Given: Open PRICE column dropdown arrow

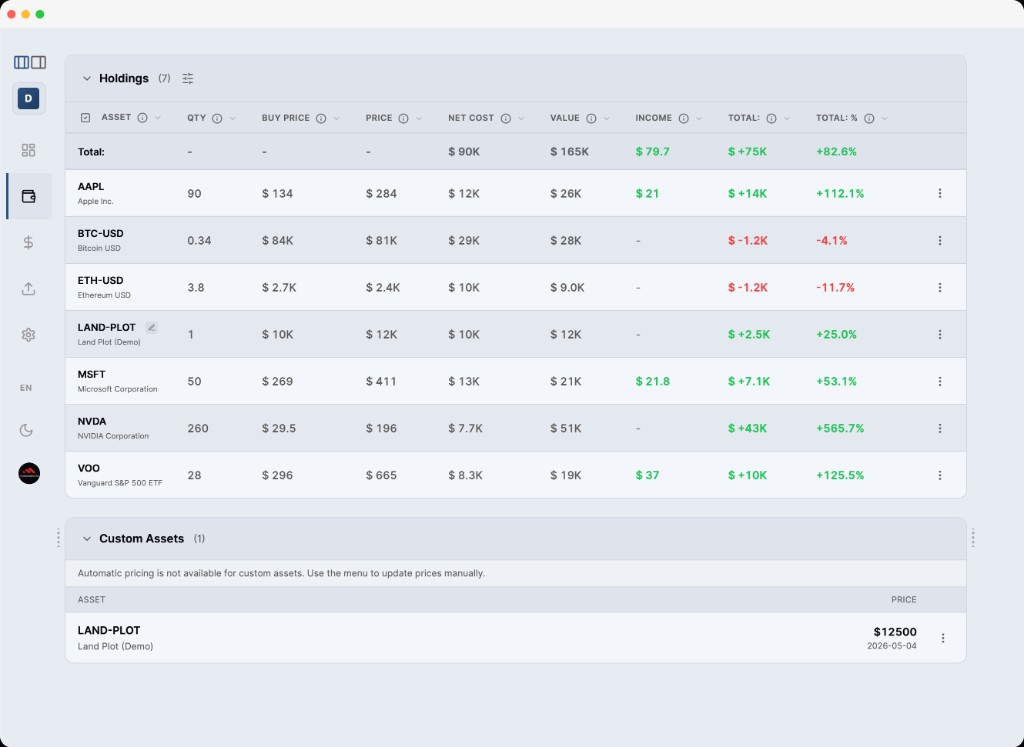Looking at the screenshot, I should pos(419,118).
